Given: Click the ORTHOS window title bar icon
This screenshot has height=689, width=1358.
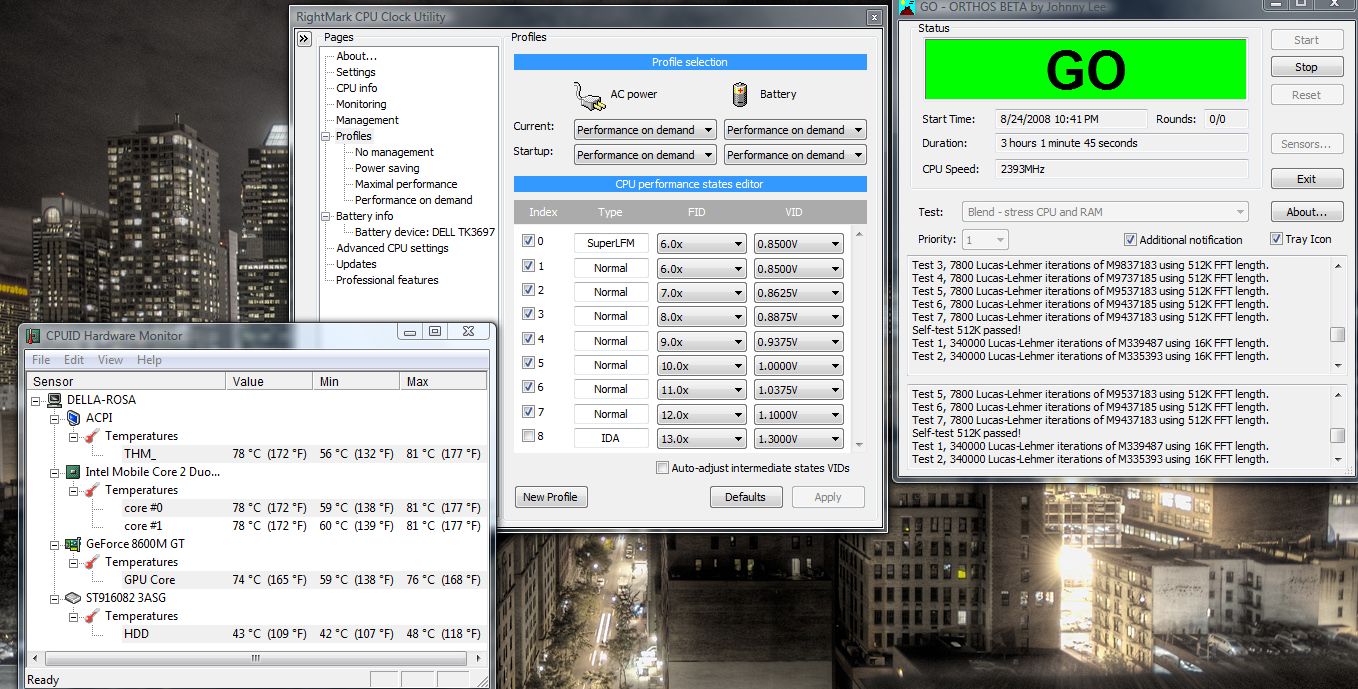Looking at the screenshot, I should point(906,6).
